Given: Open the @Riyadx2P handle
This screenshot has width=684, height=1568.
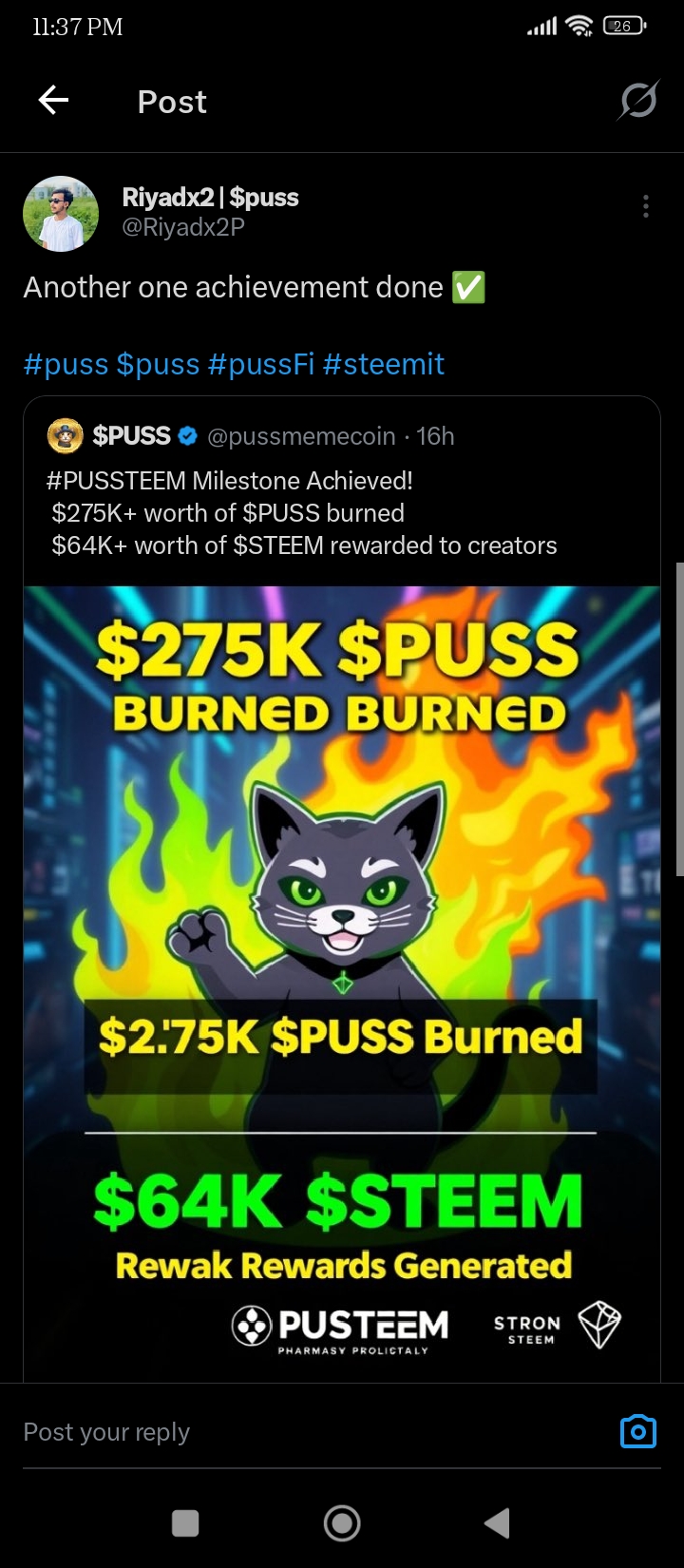Looking at the screenshot, I should click(x=183, y=227).
